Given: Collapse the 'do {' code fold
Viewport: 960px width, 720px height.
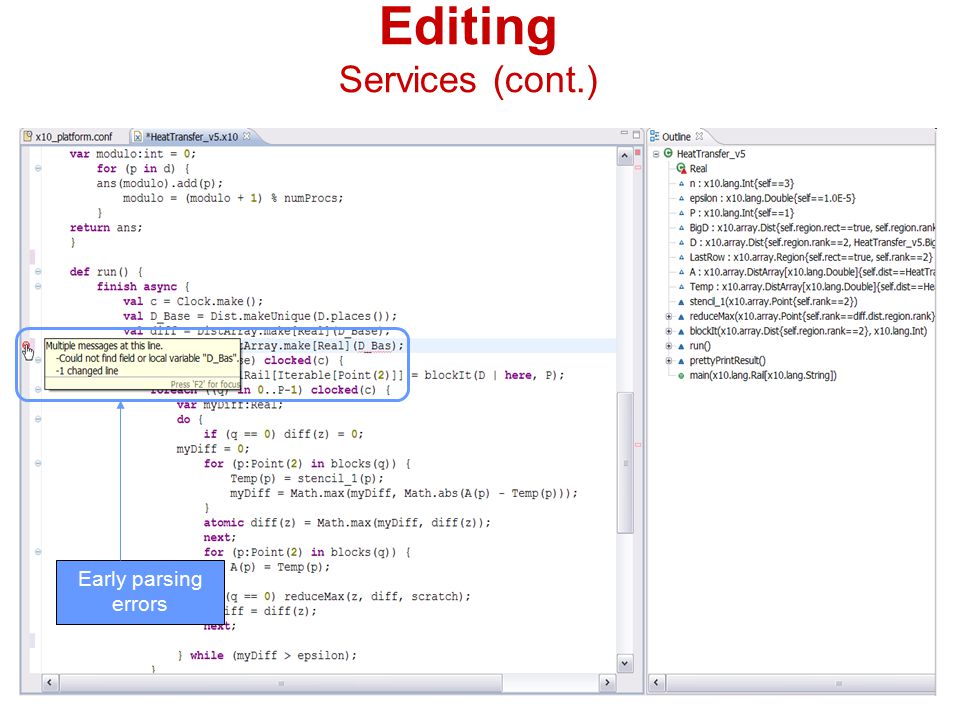Looking at the screenshot, I should coord(38,419).
